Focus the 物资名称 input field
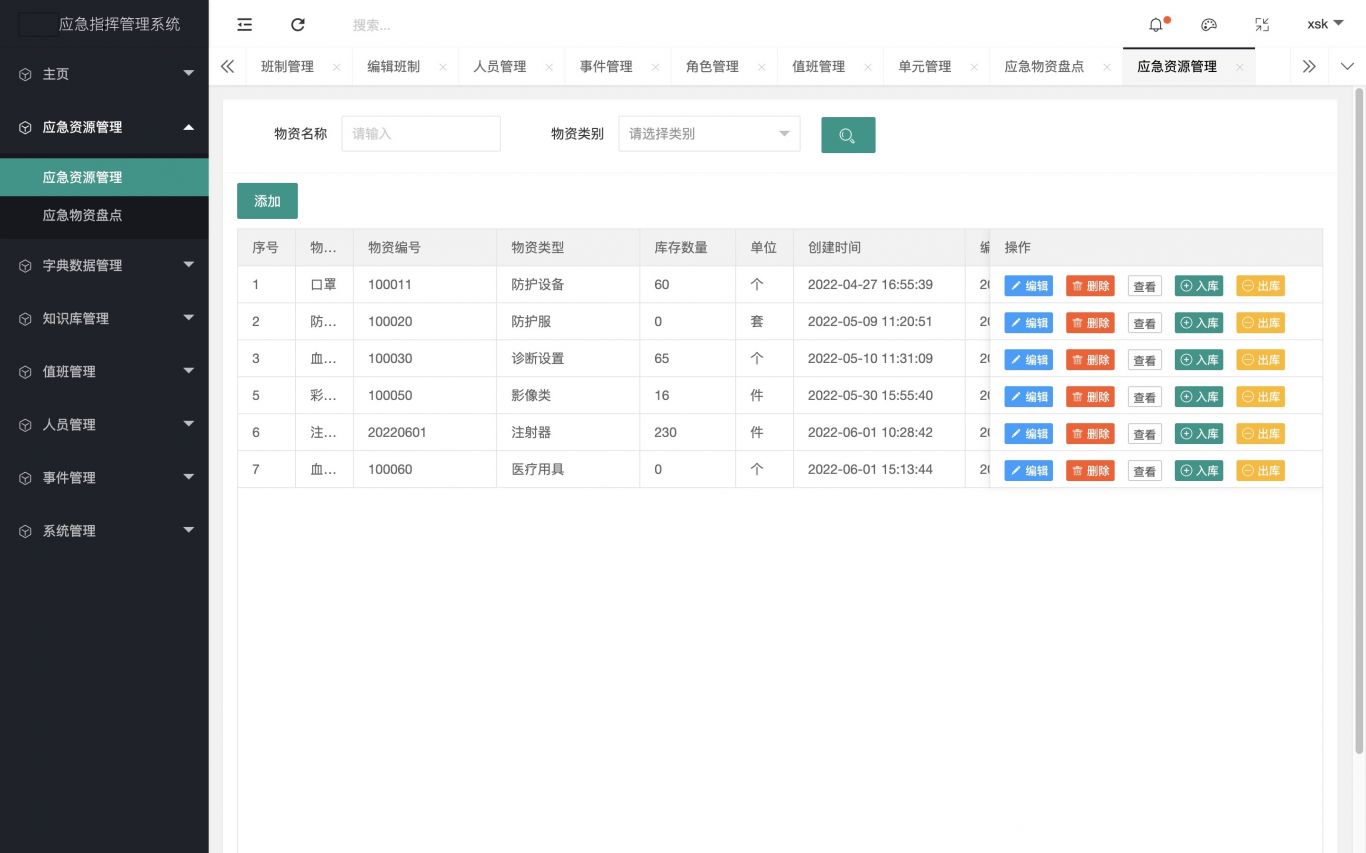Viewport: 1366px width, 853px height. pyautogui.click(x=421, y=134)
